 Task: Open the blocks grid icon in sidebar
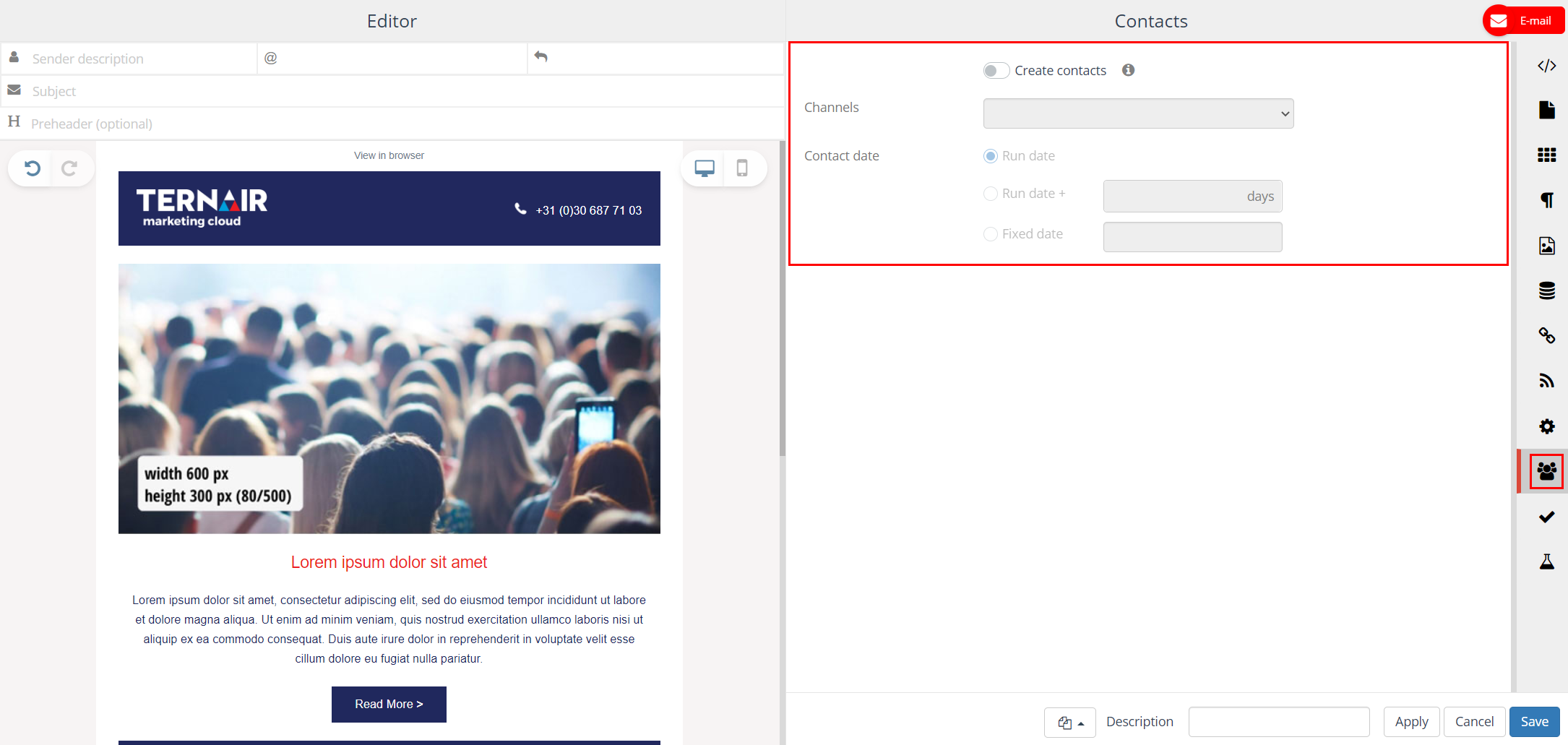[1546, 155]
